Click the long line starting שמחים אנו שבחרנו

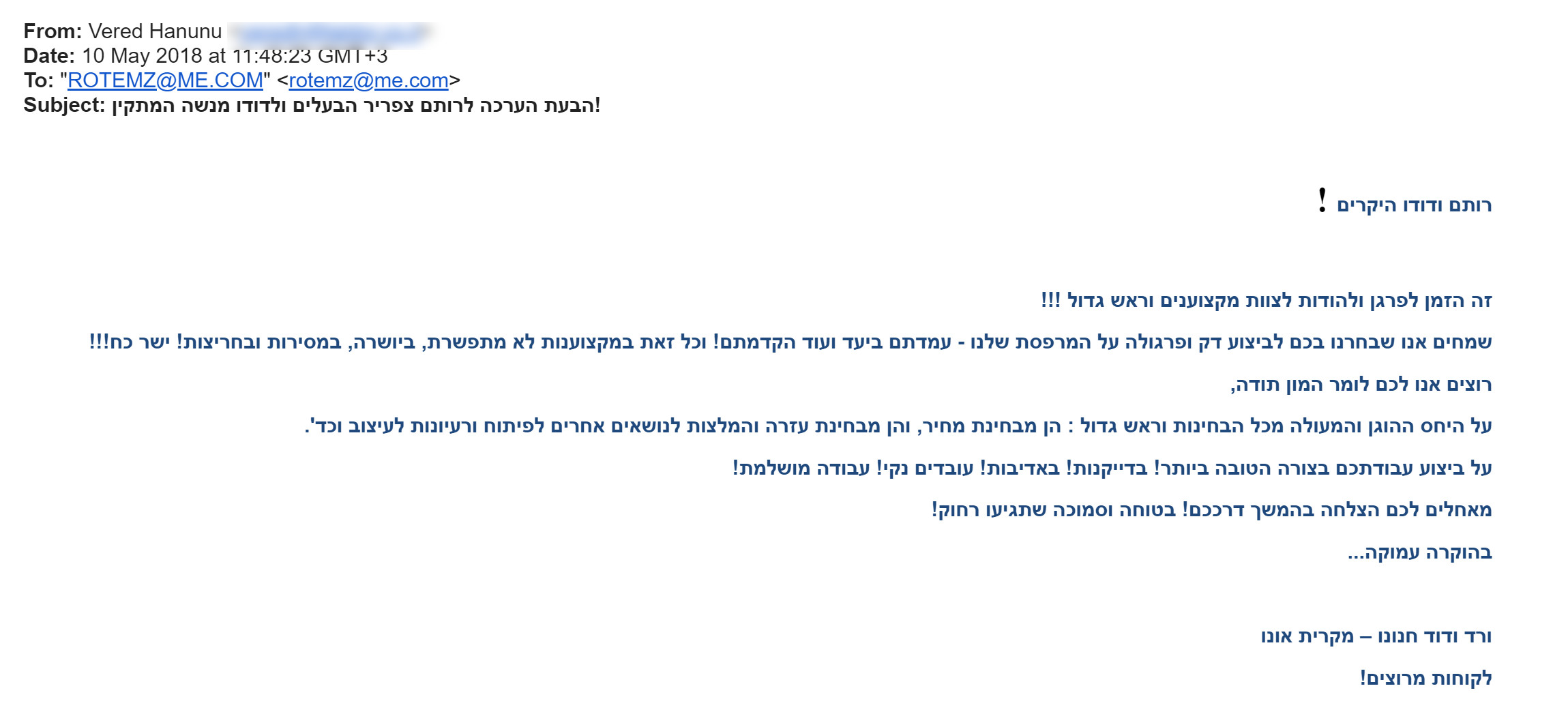coord(790,342)
